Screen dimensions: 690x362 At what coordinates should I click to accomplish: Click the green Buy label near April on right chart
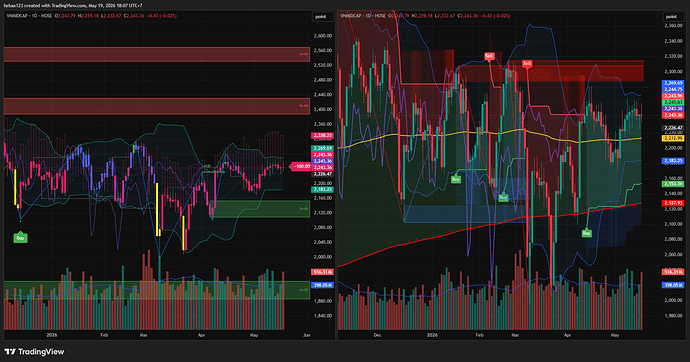586,233
